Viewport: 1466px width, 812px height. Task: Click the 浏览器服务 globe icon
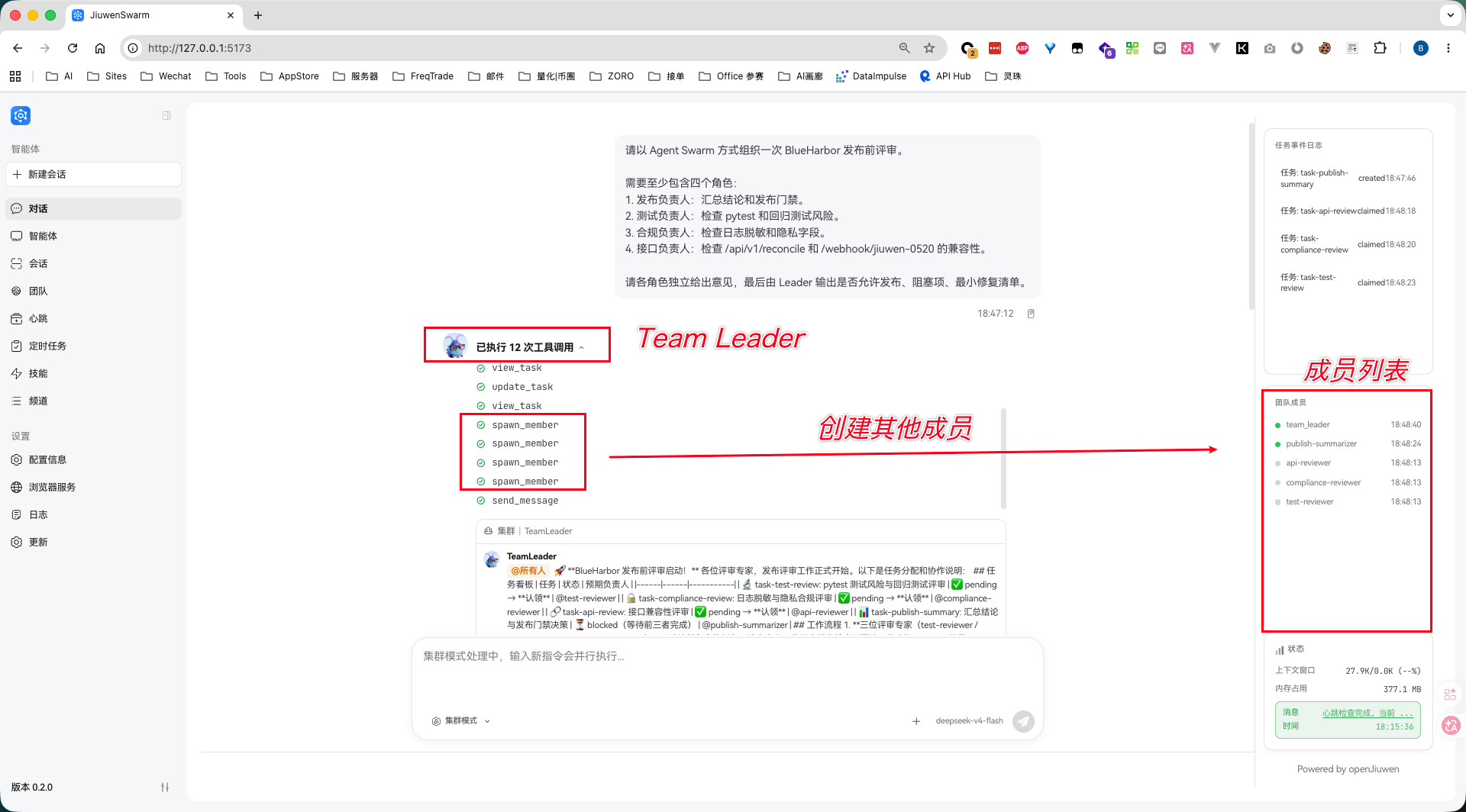(16, 487)
